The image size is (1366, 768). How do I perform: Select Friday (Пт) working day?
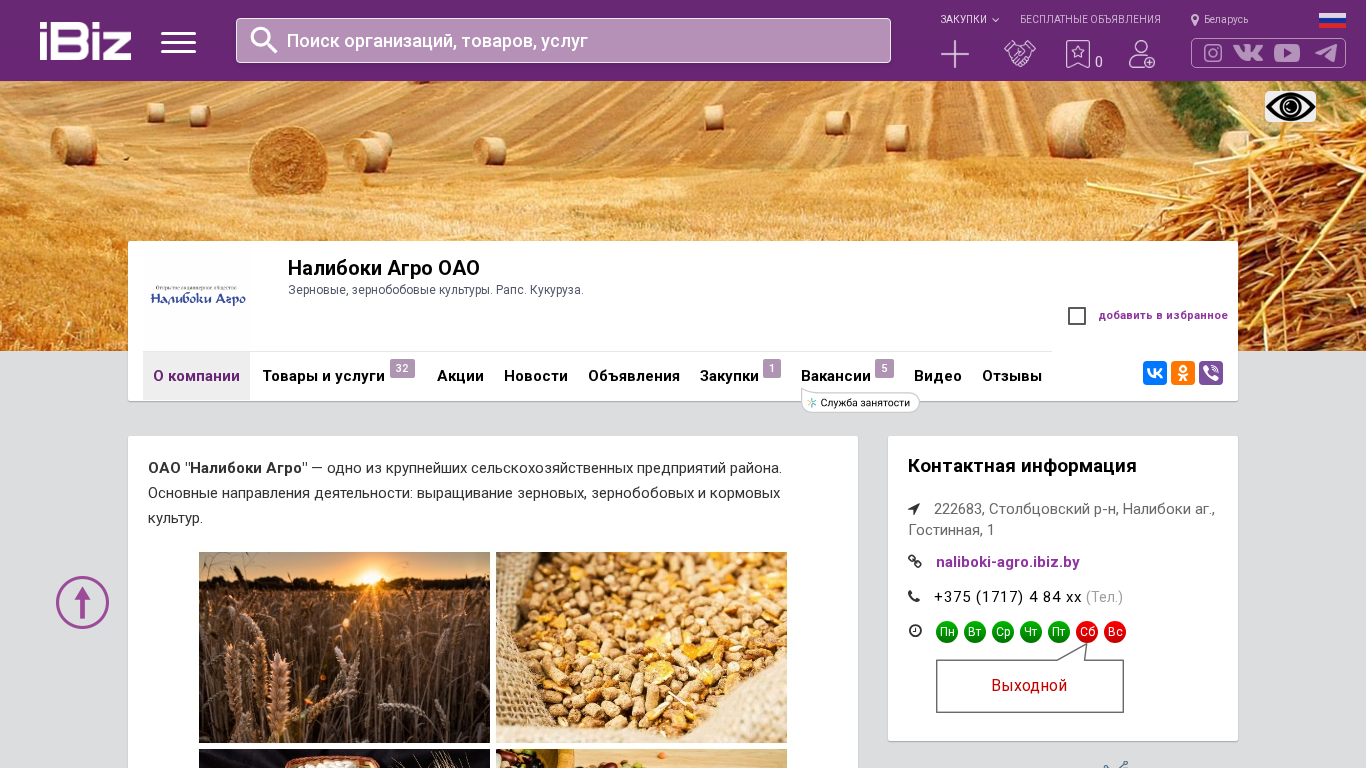[1059, 632]
